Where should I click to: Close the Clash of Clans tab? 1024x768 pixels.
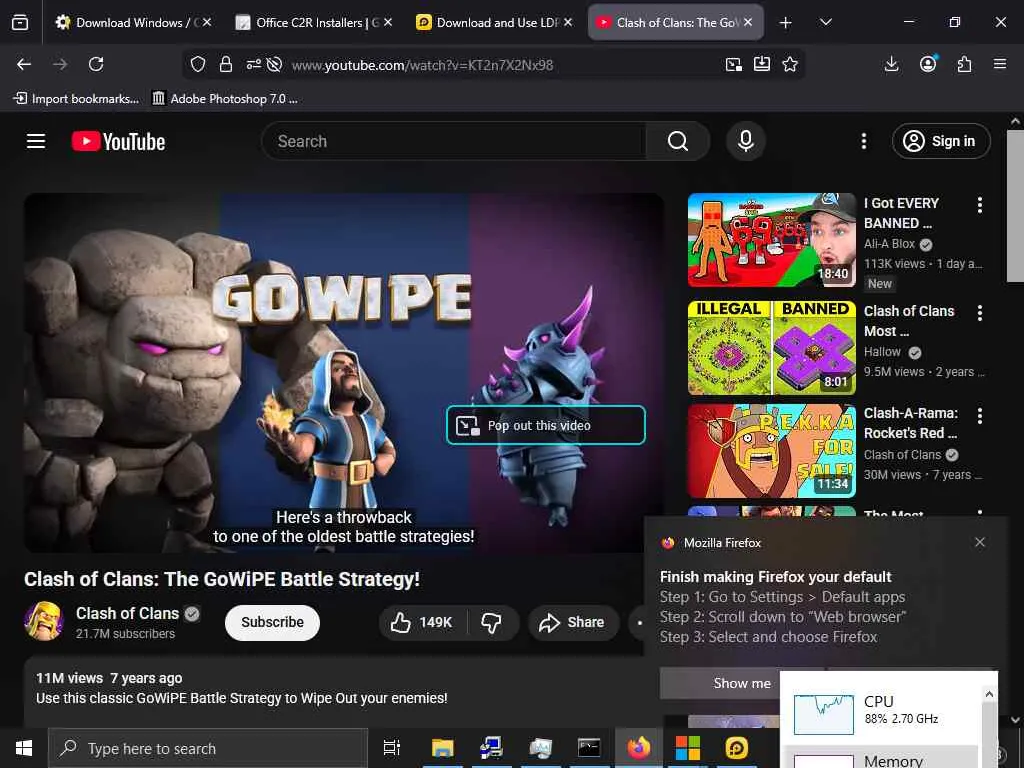tap(748, 23)
